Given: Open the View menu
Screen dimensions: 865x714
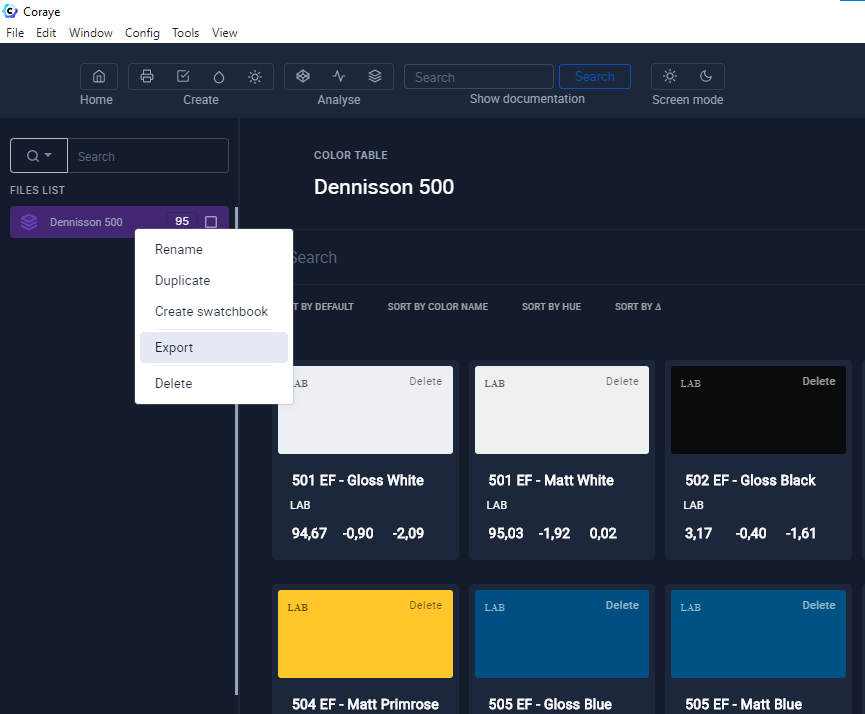Looking at the screenshot, I should tap(225, 33).
